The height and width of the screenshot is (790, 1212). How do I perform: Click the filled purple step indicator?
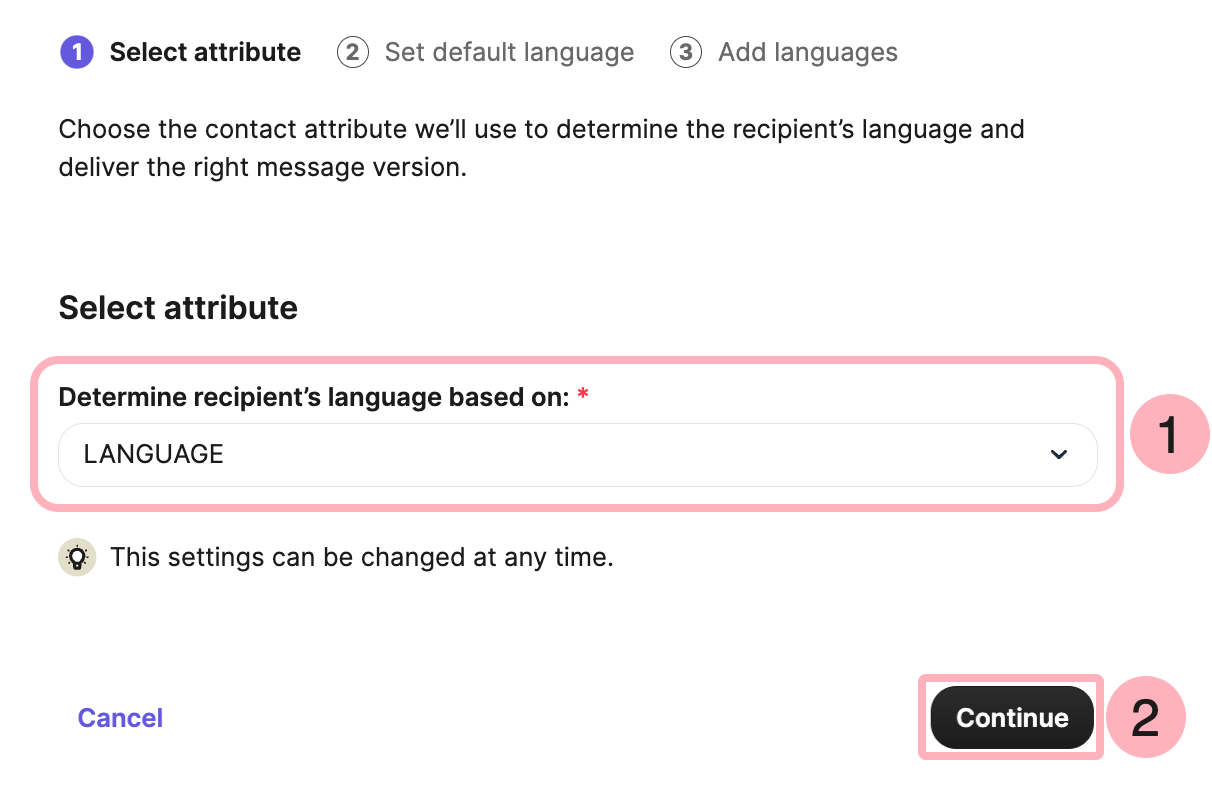coord(76,52)
